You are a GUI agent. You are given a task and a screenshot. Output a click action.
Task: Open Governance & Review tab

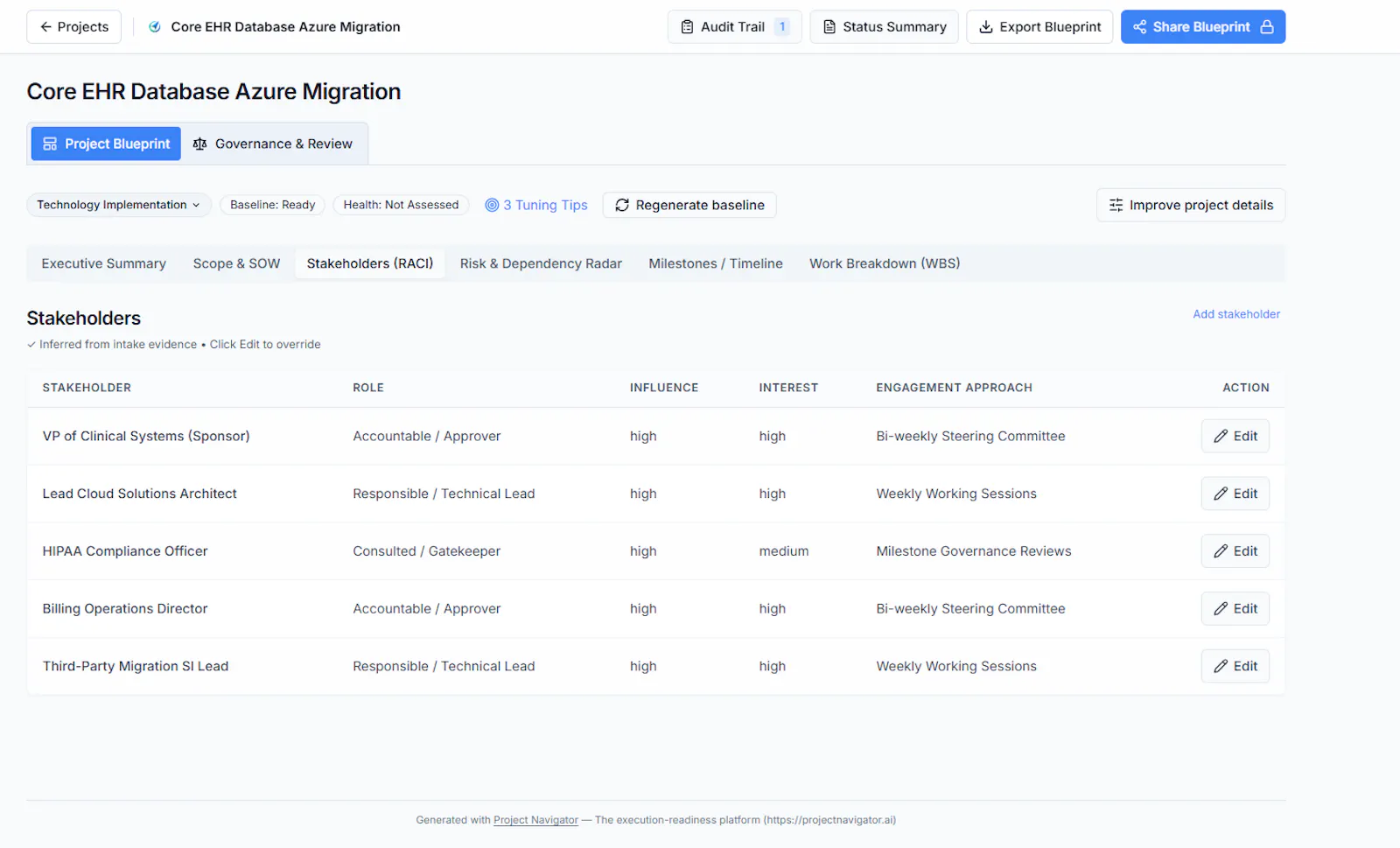pos(273,144)
